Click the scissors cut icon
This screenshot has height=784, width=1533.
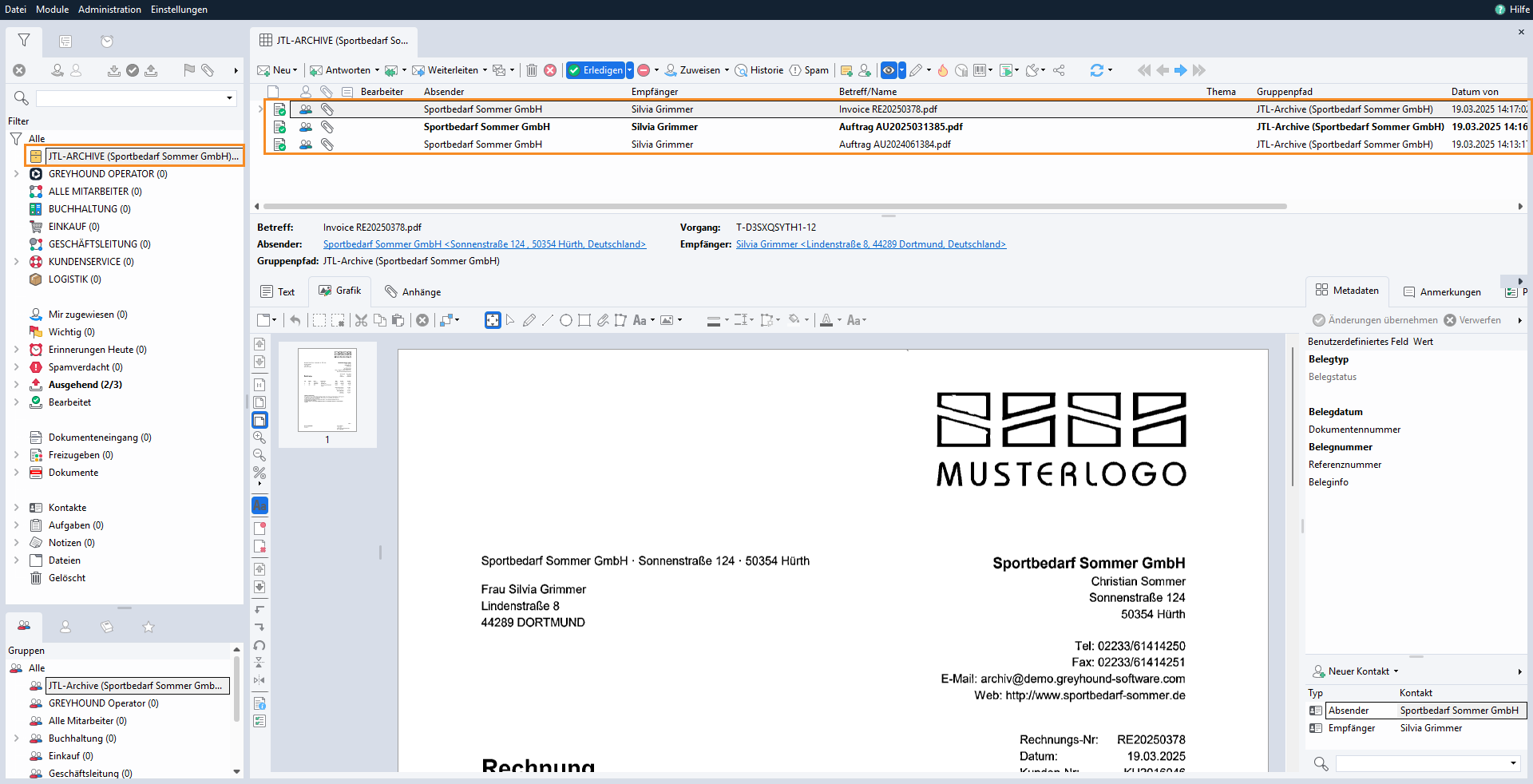pos(361,320)
